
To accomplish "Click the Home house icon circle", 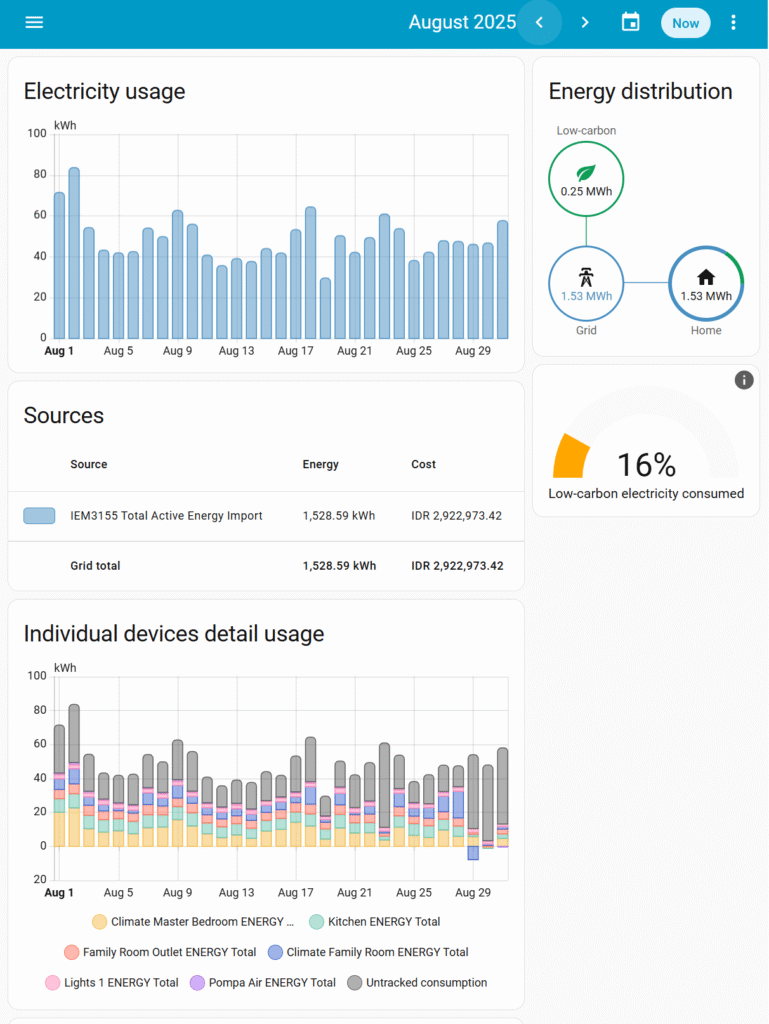I will coord(706,283).
